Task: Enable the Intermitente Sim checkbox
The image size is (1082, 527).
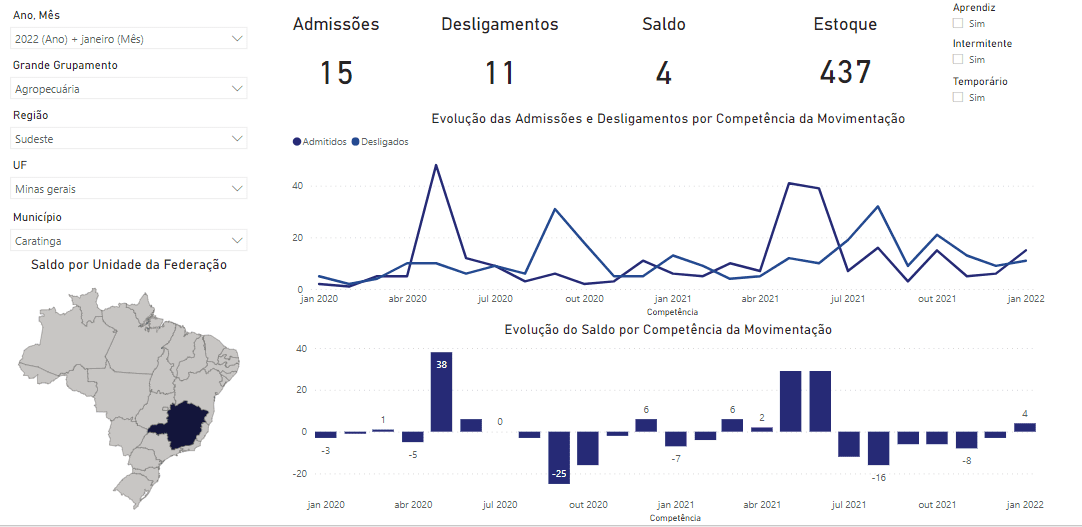Action: pyautogui.click(x=958, y=60)
